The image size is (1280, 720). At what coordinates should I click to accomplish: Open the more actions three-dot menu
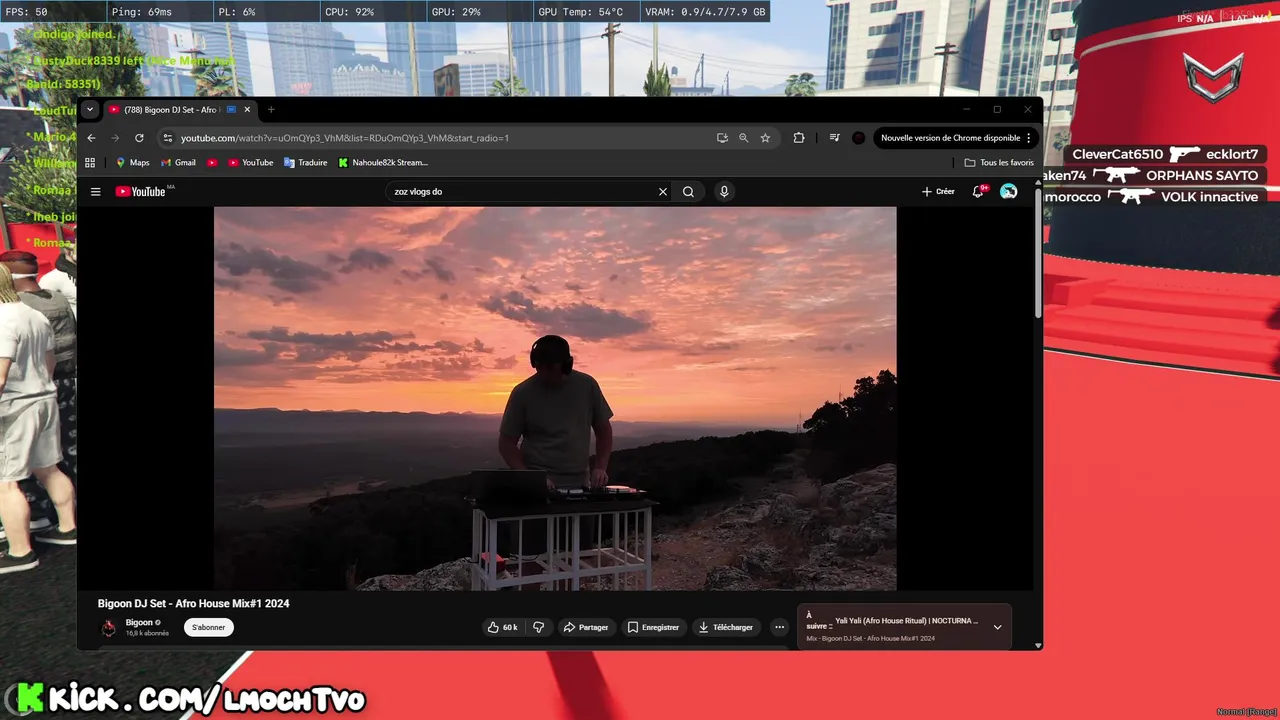779,627
